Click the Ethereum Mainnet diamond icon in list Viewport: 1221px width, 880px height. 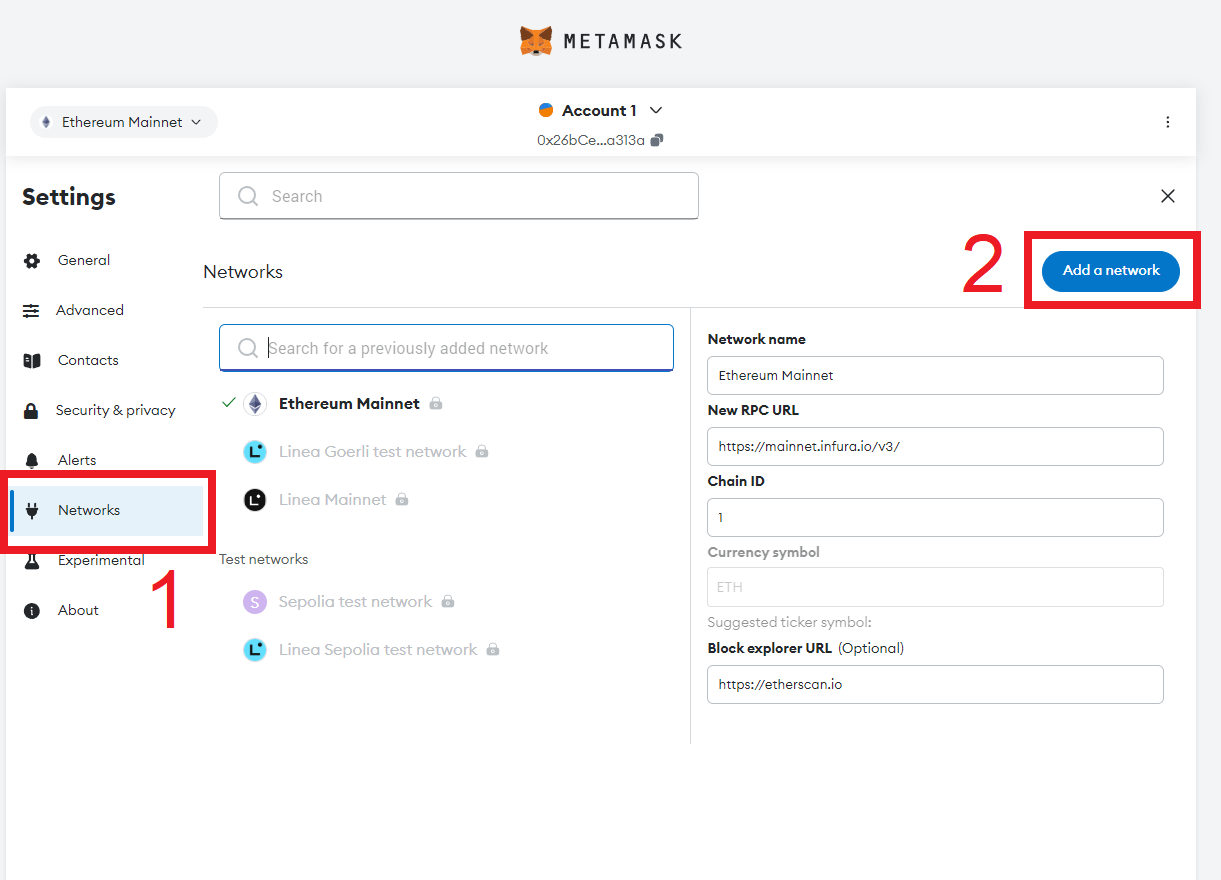(256, 404)
